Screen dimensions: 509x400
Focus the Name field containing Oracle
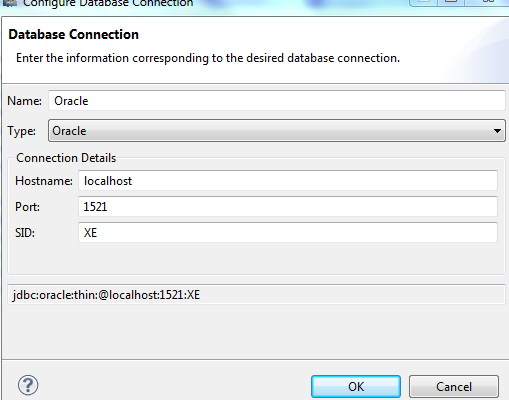tap(277, 101)
